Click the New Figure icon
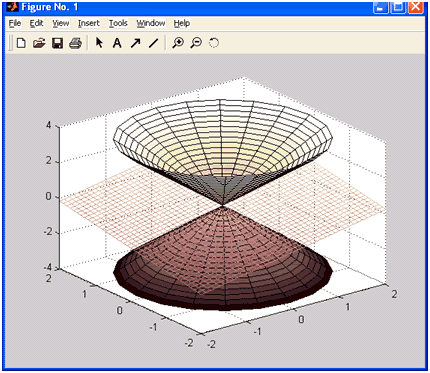The width and height of the screenshot is (430, 373). point(21,43)
